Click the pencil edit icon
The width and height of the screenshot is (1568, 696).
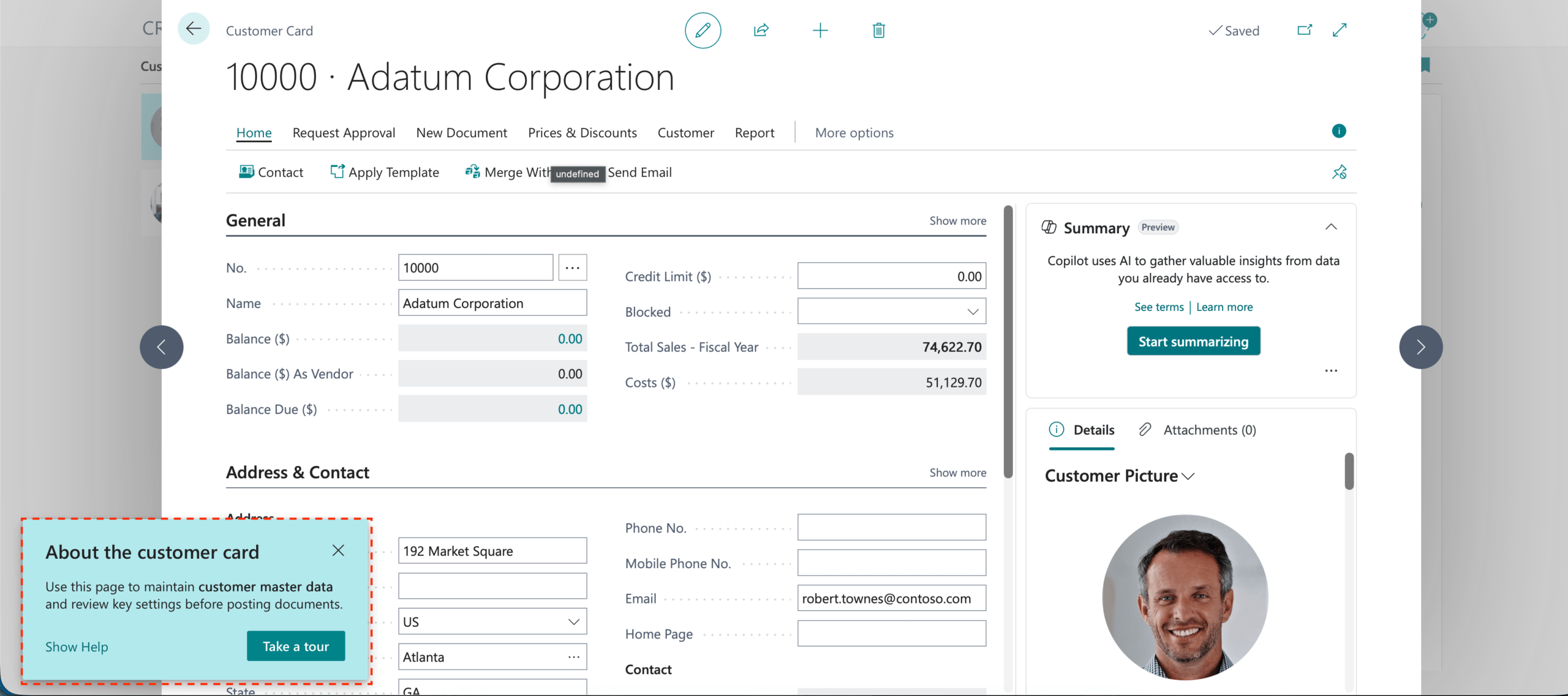tap(703, 30)
